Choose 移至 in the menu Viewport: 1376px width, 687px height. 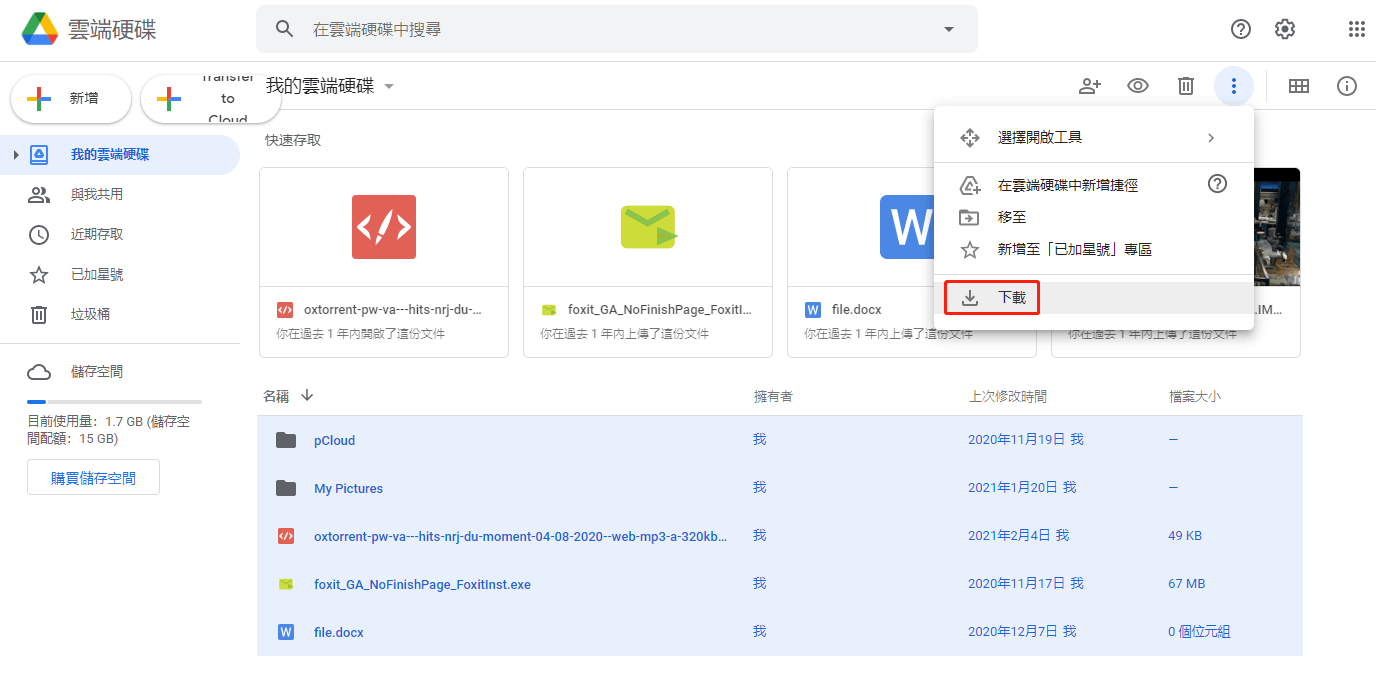(x=1012, y=217)
